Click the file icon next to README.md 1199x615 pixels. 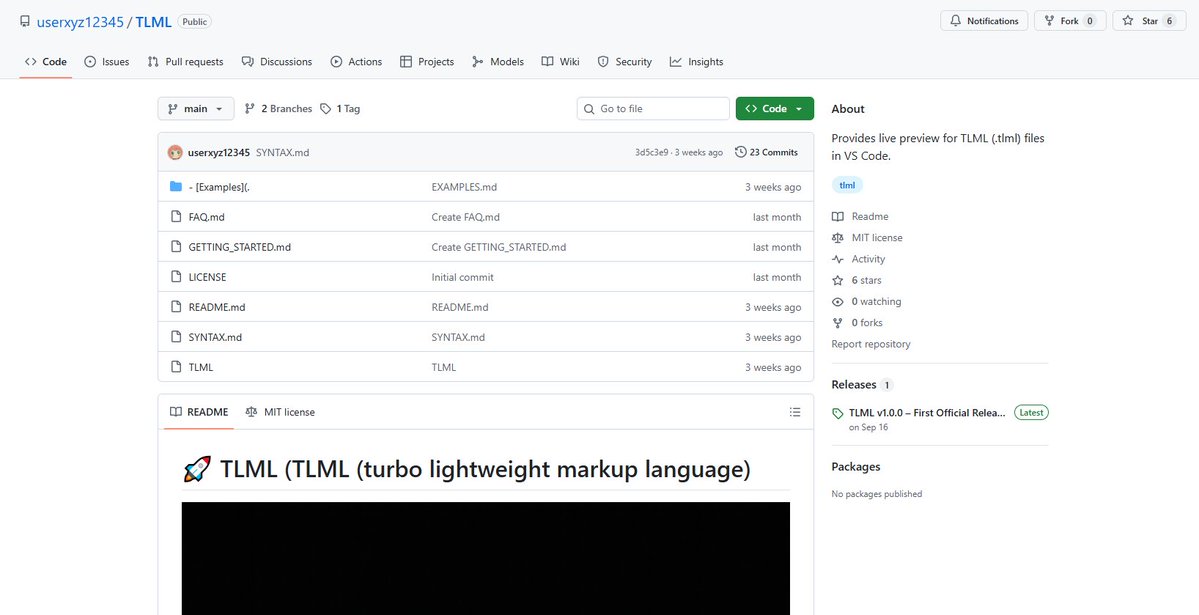(x=176, y=306)
